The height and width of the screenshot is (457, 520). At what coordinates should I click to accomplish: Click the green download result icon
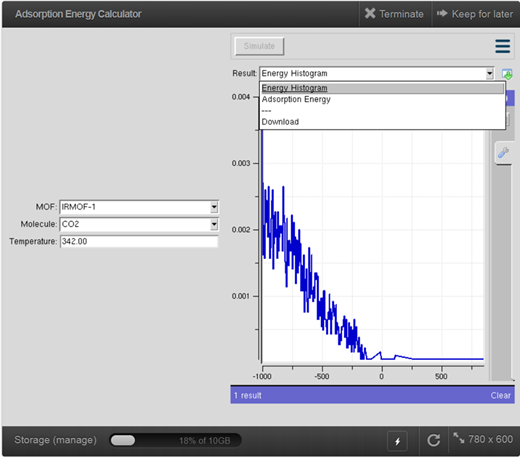(x=507, y=74)
